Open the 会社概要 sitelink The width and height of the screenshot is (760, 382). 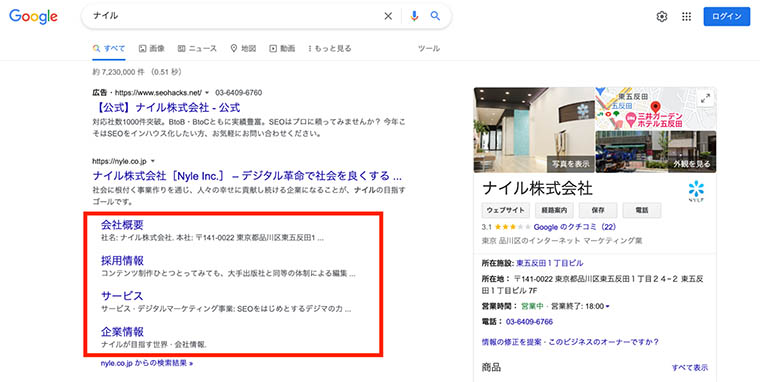click(x=122, y=225)
